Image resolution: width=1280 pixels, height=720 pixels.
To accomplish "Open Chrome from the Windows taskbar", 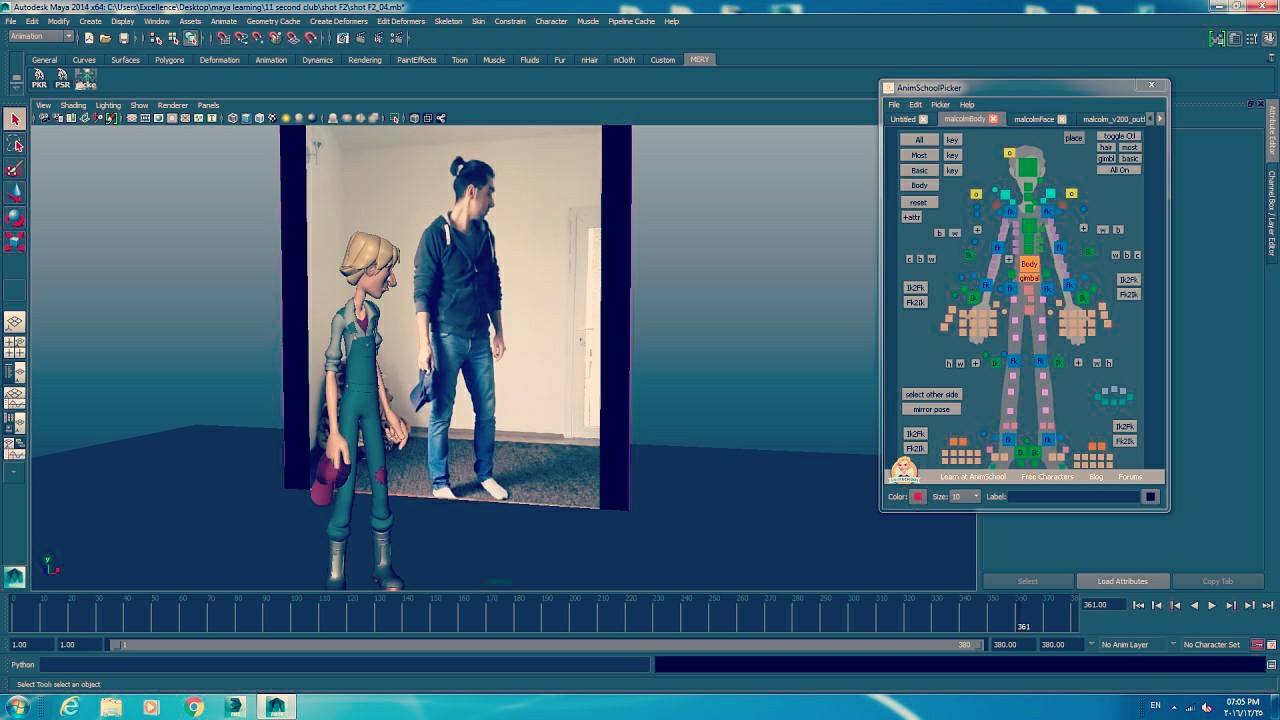I will click(x=194, y=707).
